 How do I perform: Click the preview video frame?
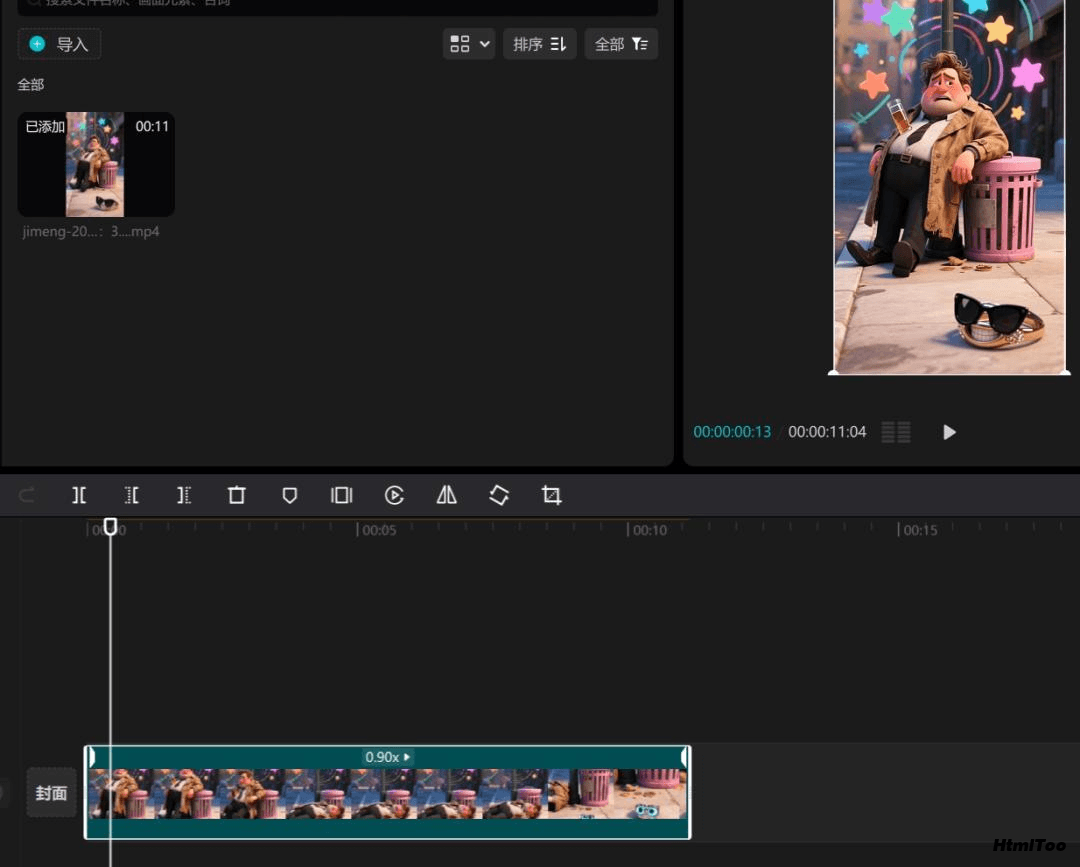pyautogui.click(x=949, y=186)
